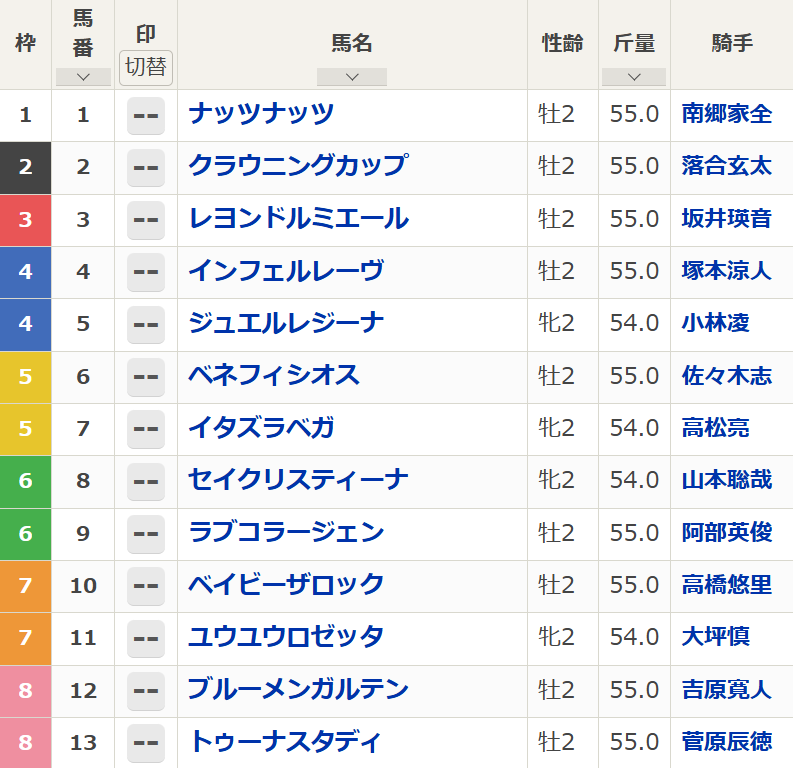Open jockey profile 坂井瑛音

point(727,219)
